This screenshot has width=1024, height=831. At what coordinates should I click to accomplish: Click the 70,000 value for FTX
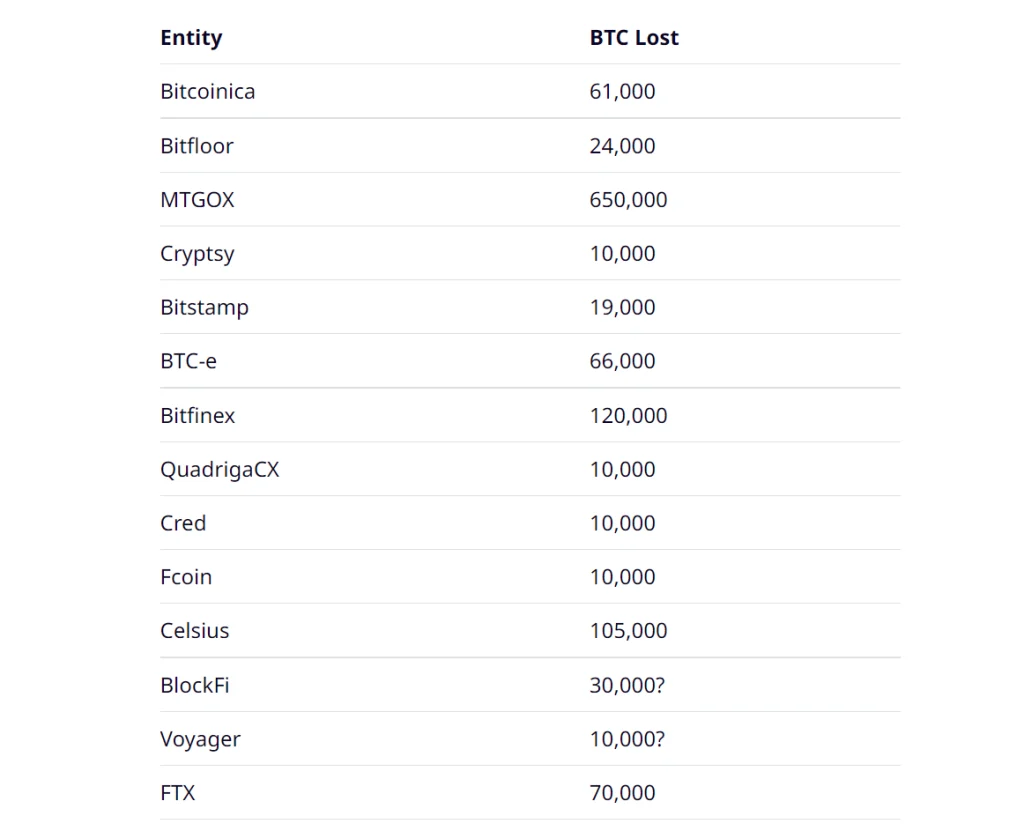point(622,794)
